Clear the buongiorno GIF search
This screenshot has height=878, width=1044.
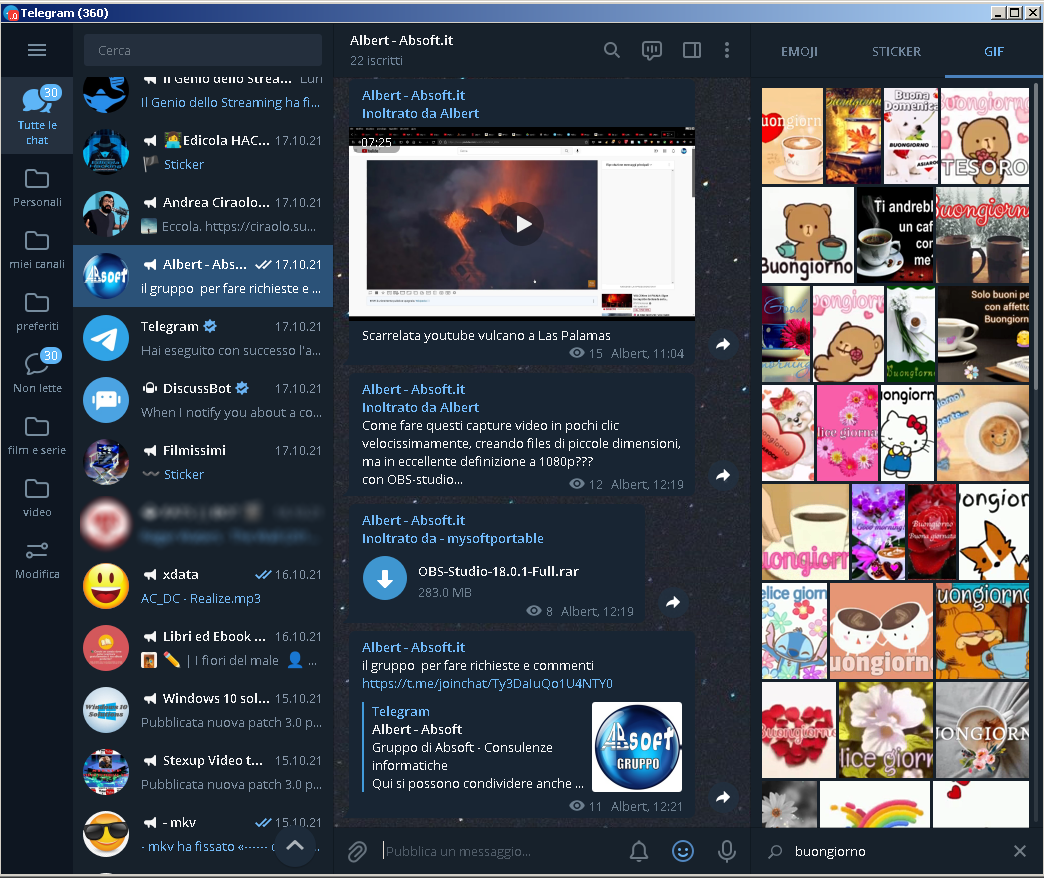tap(1019, 851)
